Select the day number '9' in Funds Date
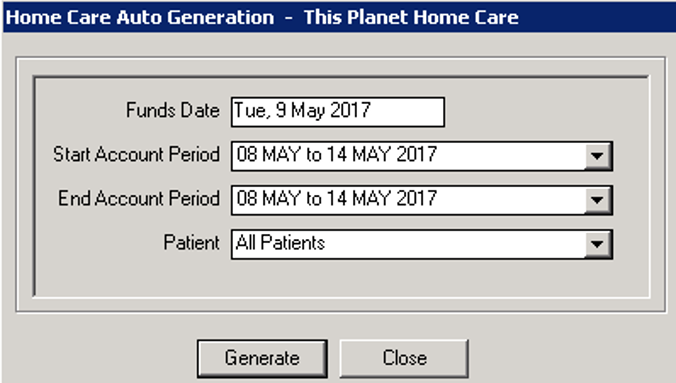This screenshot has height=383, width=676. (281, 110)
